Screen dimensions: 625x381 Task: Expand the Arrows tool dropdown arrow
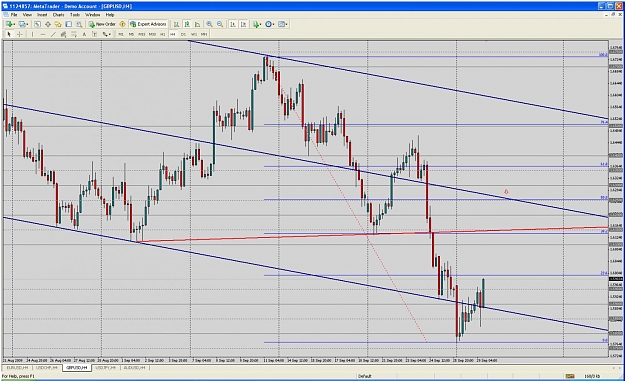pos(110,34)
